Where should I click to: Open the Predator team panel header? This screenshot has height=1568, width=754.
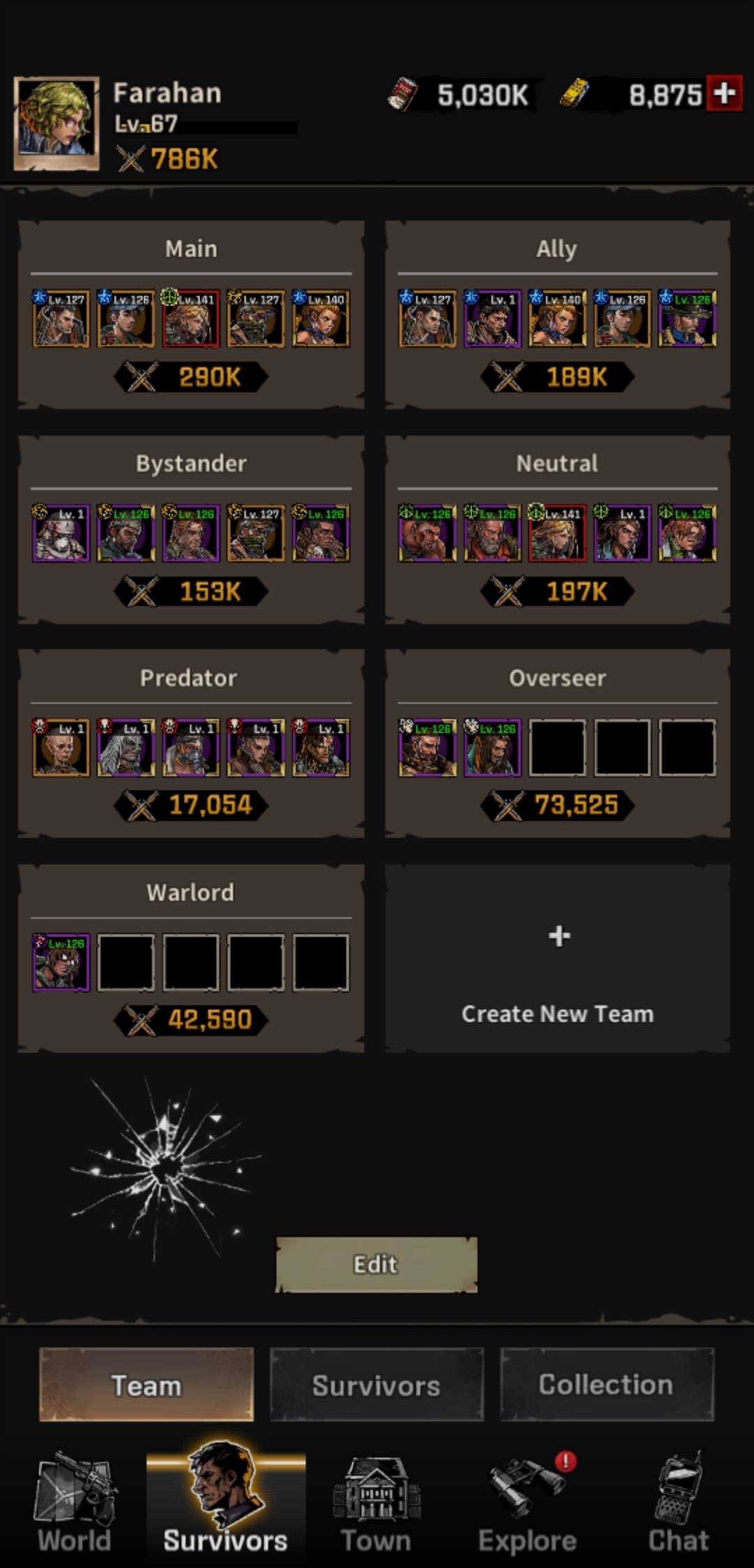pyautogui.click(x=188, y=678)
